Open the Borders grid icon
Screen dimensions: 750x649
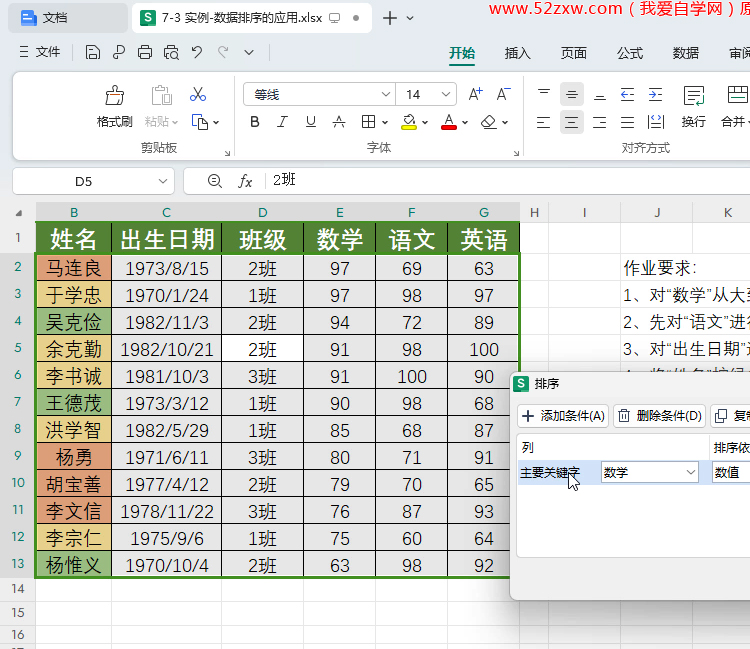(x=368, y=122)
